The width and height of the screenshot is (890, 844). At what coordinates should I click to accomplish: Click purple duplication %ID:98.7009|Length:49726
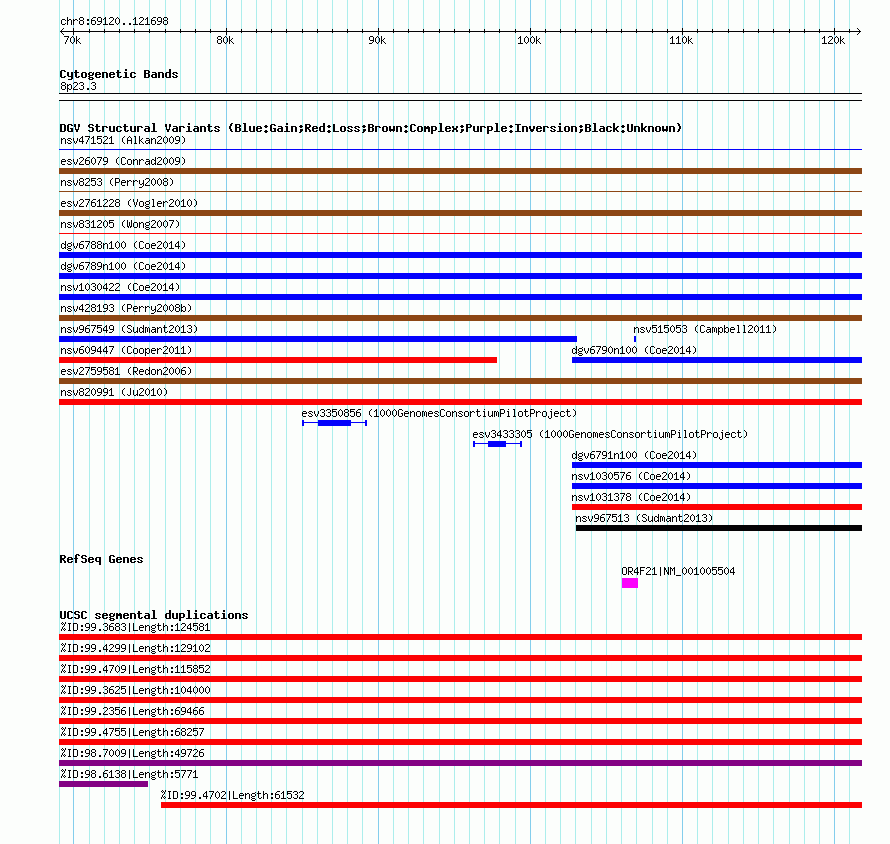[460, 763]
